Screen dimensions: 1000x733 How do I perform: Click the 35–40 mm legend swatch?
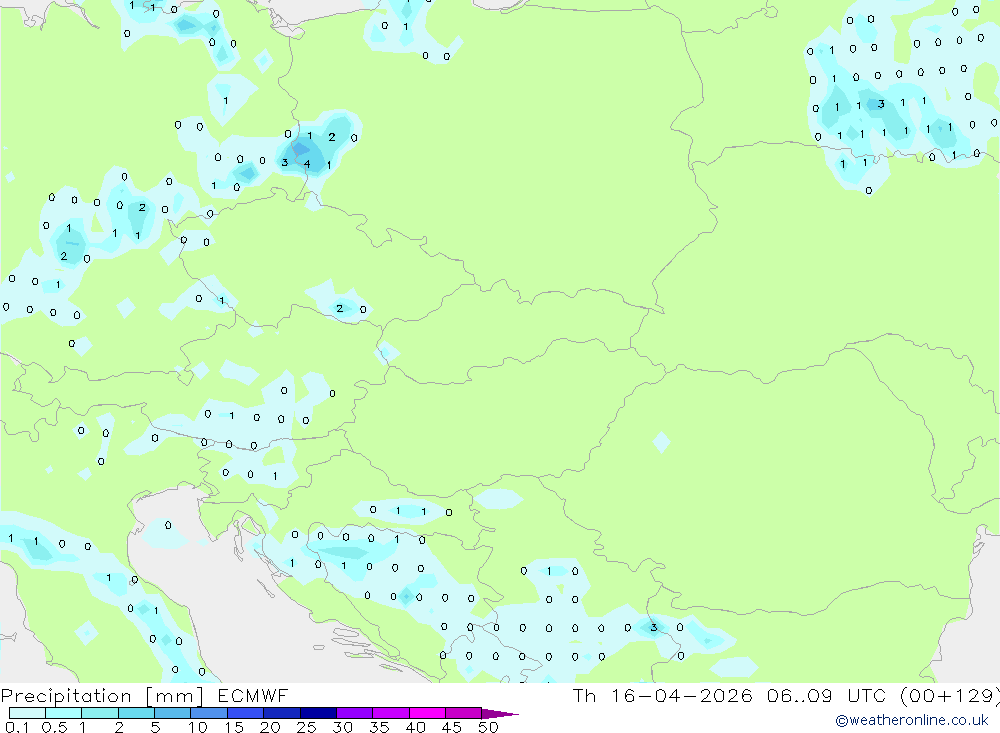[391, 713]
